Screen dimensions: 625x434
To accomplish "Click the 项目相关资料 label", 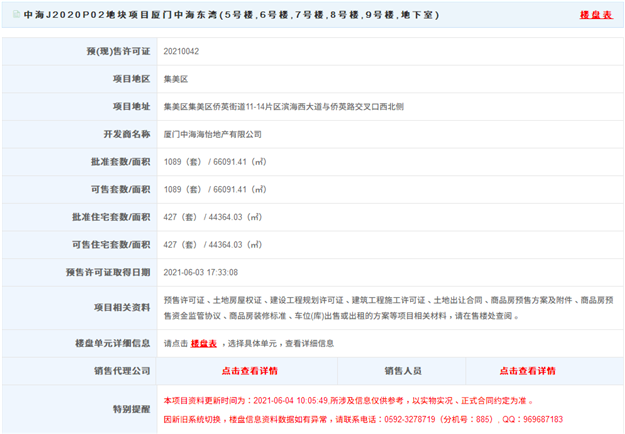I will coord(122,307).
